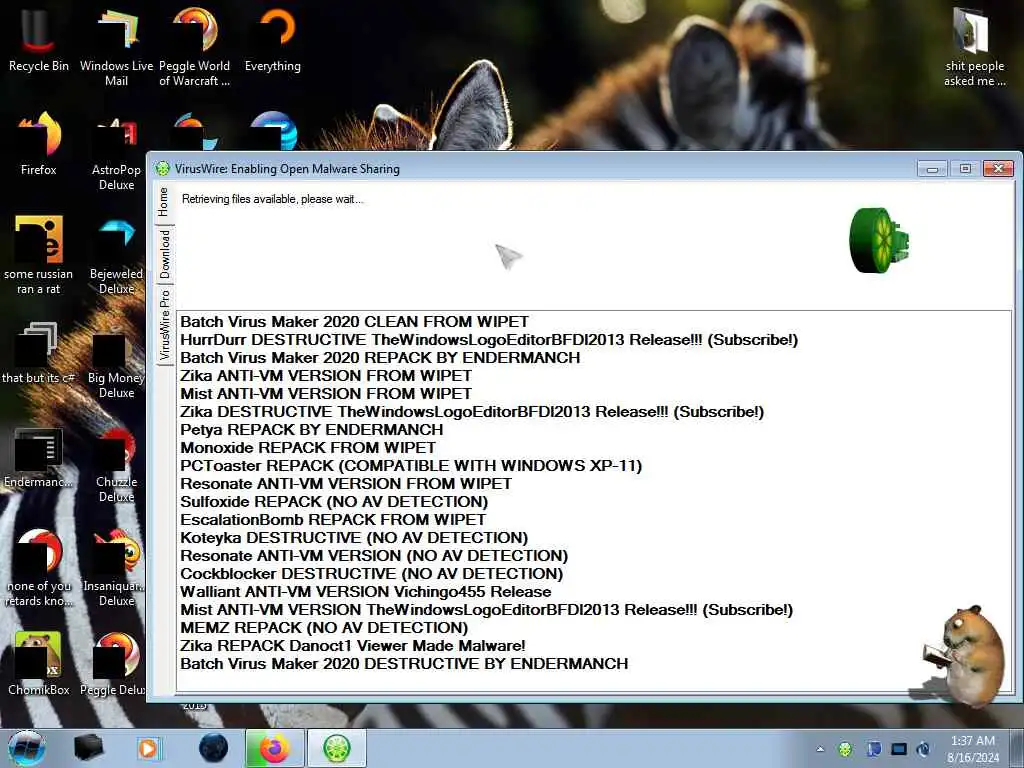Viewport: 1024px width, 768px height.
Task: Select 'Mist ANTI-VM VERSION TheWindowsLogoEditorBFDI2013' entry
Action: coord(487,610)
